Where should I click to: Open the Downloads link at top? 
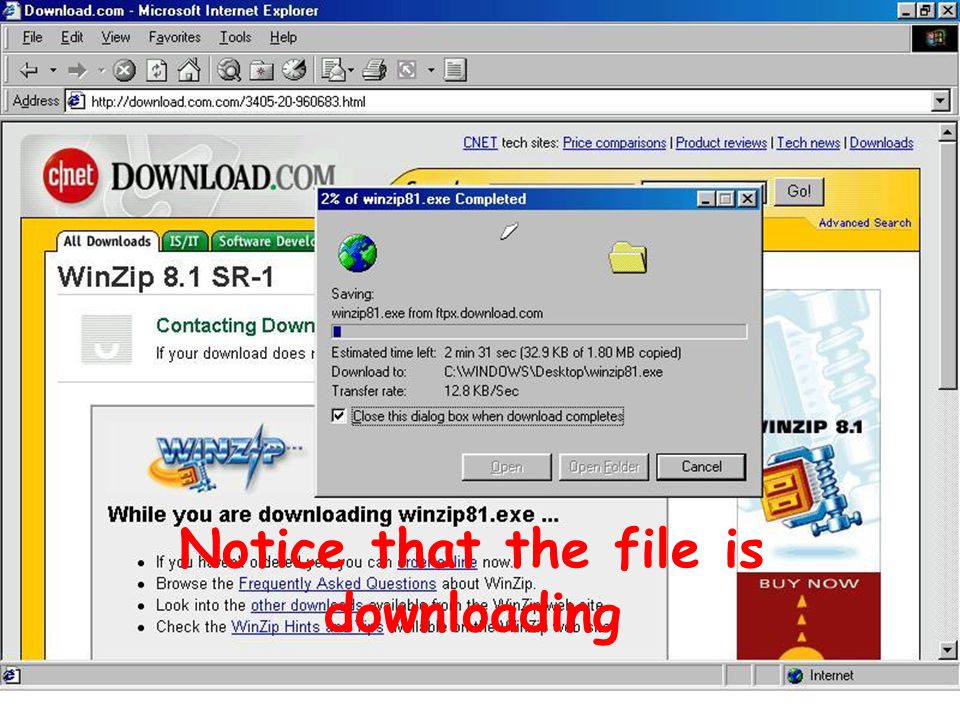[881, 143]
